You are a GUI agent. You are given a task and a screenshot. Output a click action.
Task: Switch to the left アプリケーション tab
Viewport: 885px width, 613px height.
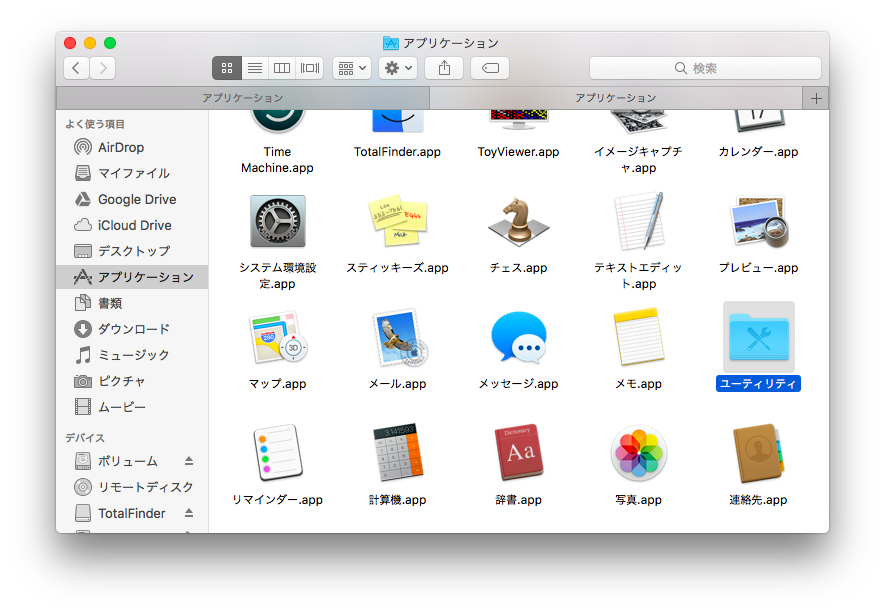[243, 98]
